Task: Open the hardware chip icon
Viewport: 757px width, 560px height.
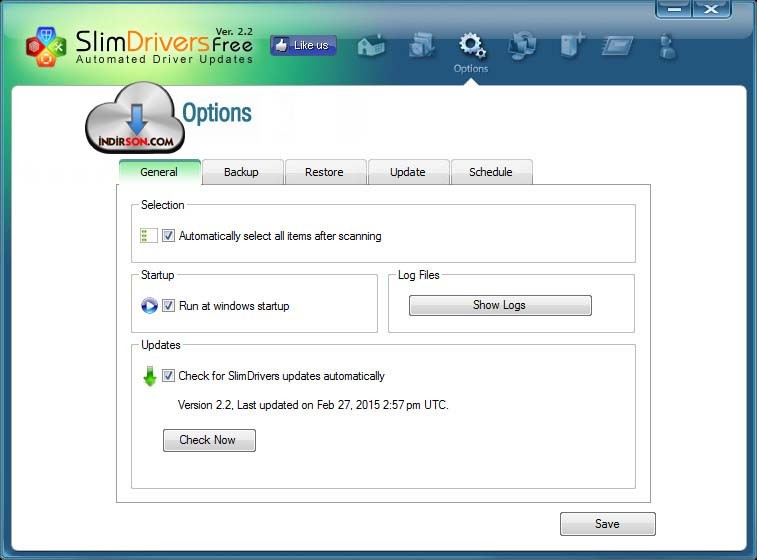Action: tap(617, 46)
